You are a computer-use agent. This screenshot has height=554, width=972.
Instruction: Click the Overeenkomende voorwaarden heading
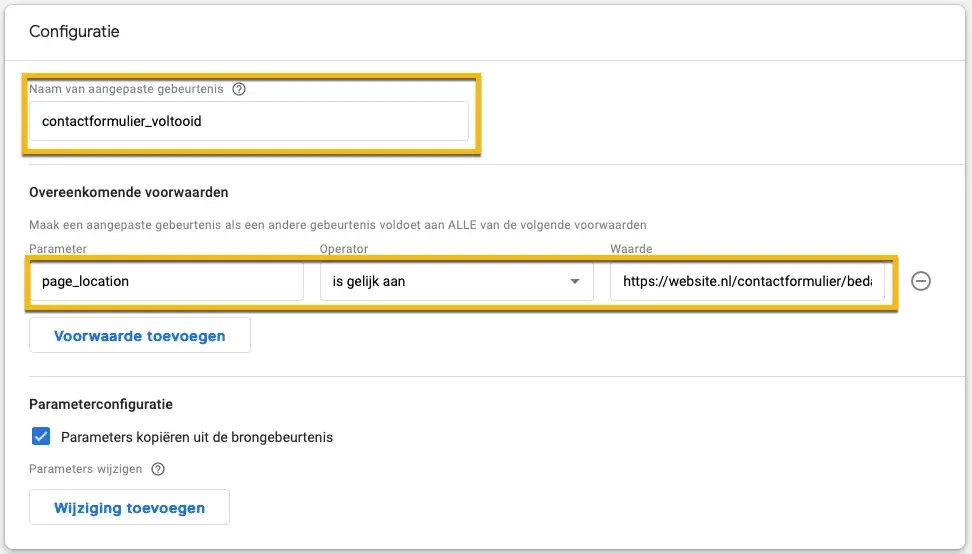pos(129,192)
